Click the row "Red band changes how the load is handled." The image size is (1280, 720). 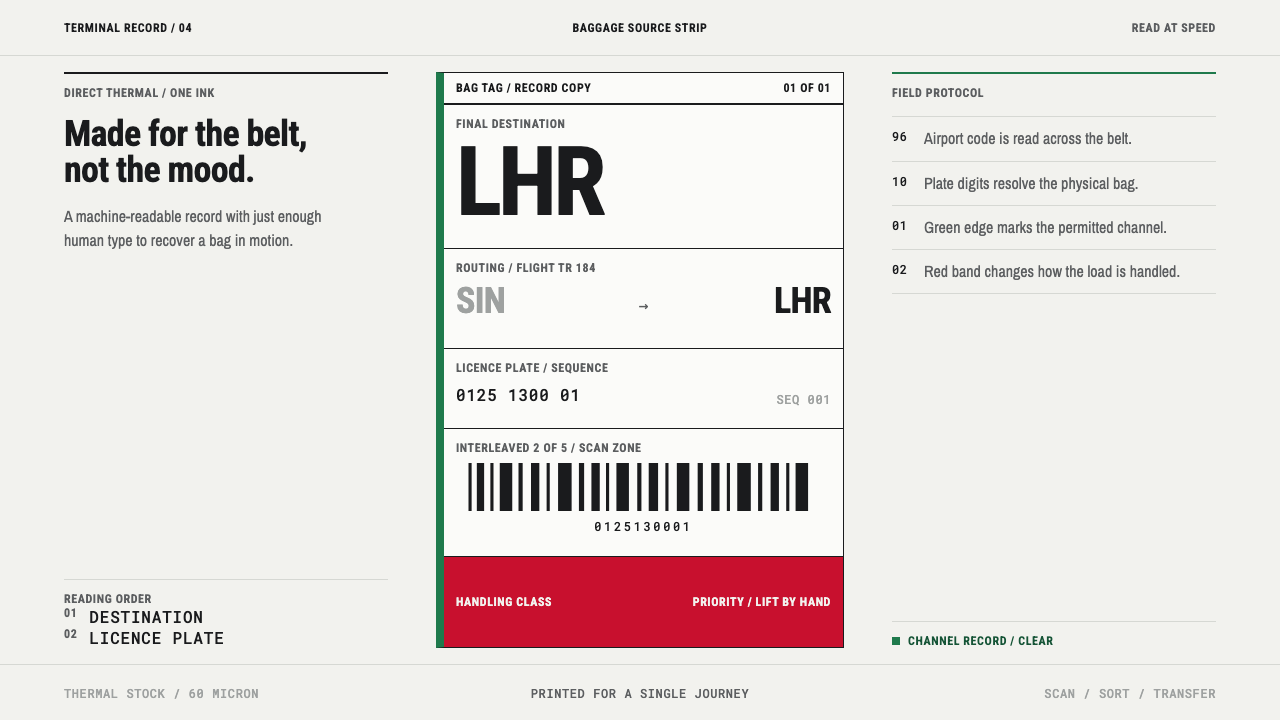1054,272
